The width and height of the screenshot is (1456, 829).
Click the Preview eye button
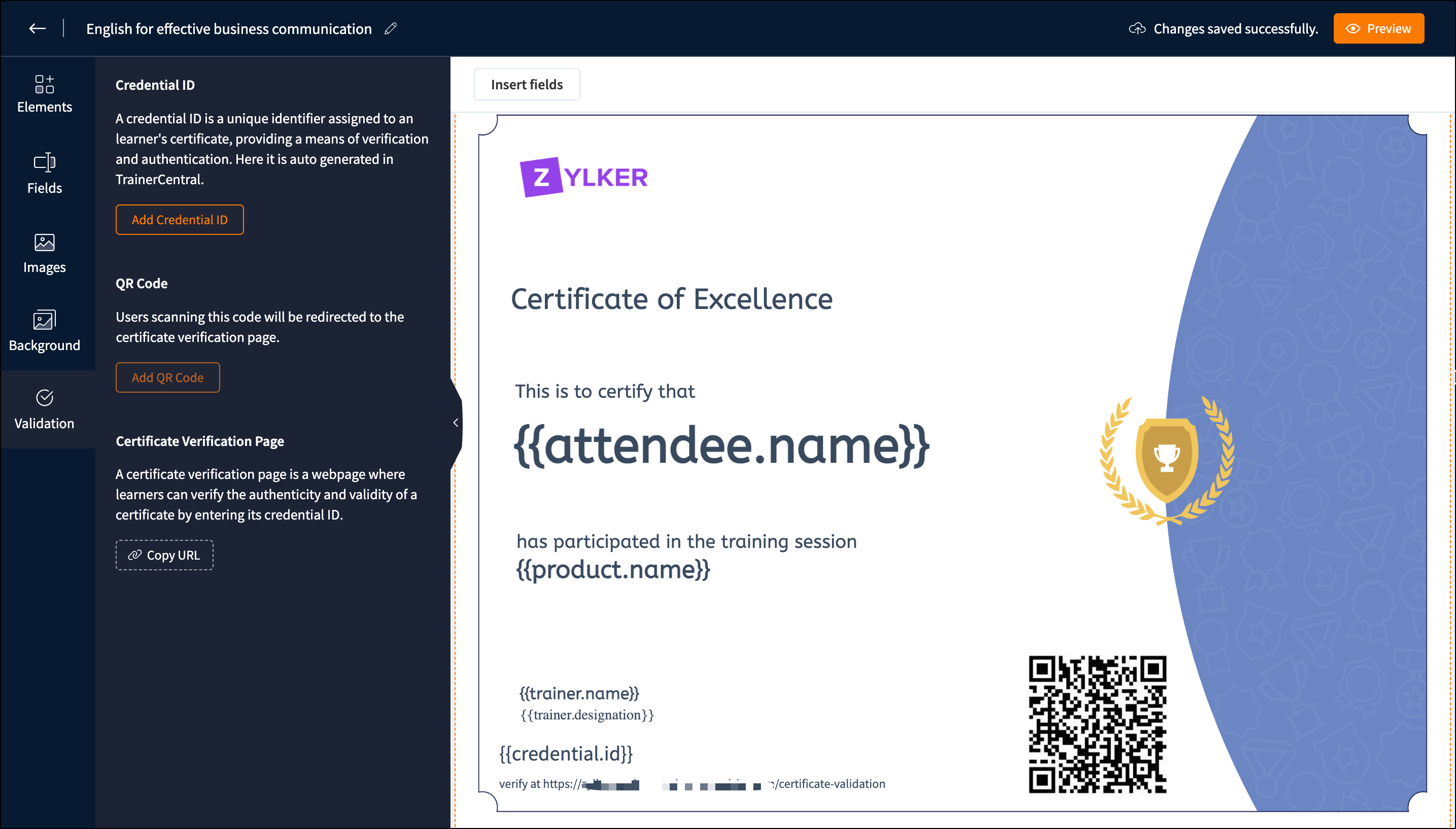1378,28
